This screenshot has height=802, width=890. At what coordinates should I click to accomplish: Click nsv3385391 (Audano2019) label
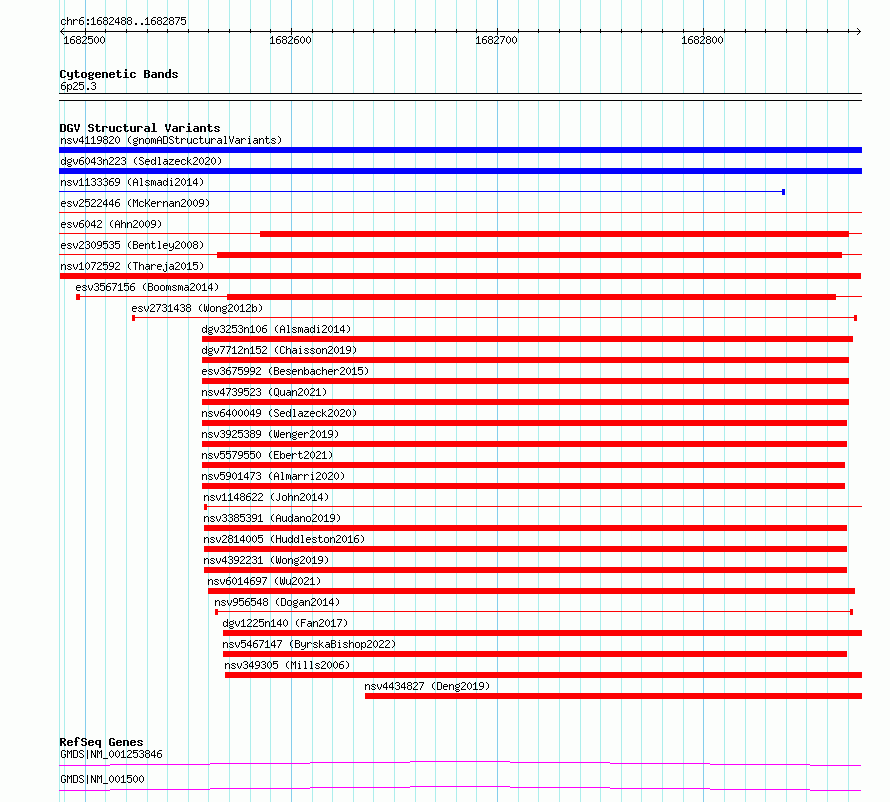tap(272, 518)
